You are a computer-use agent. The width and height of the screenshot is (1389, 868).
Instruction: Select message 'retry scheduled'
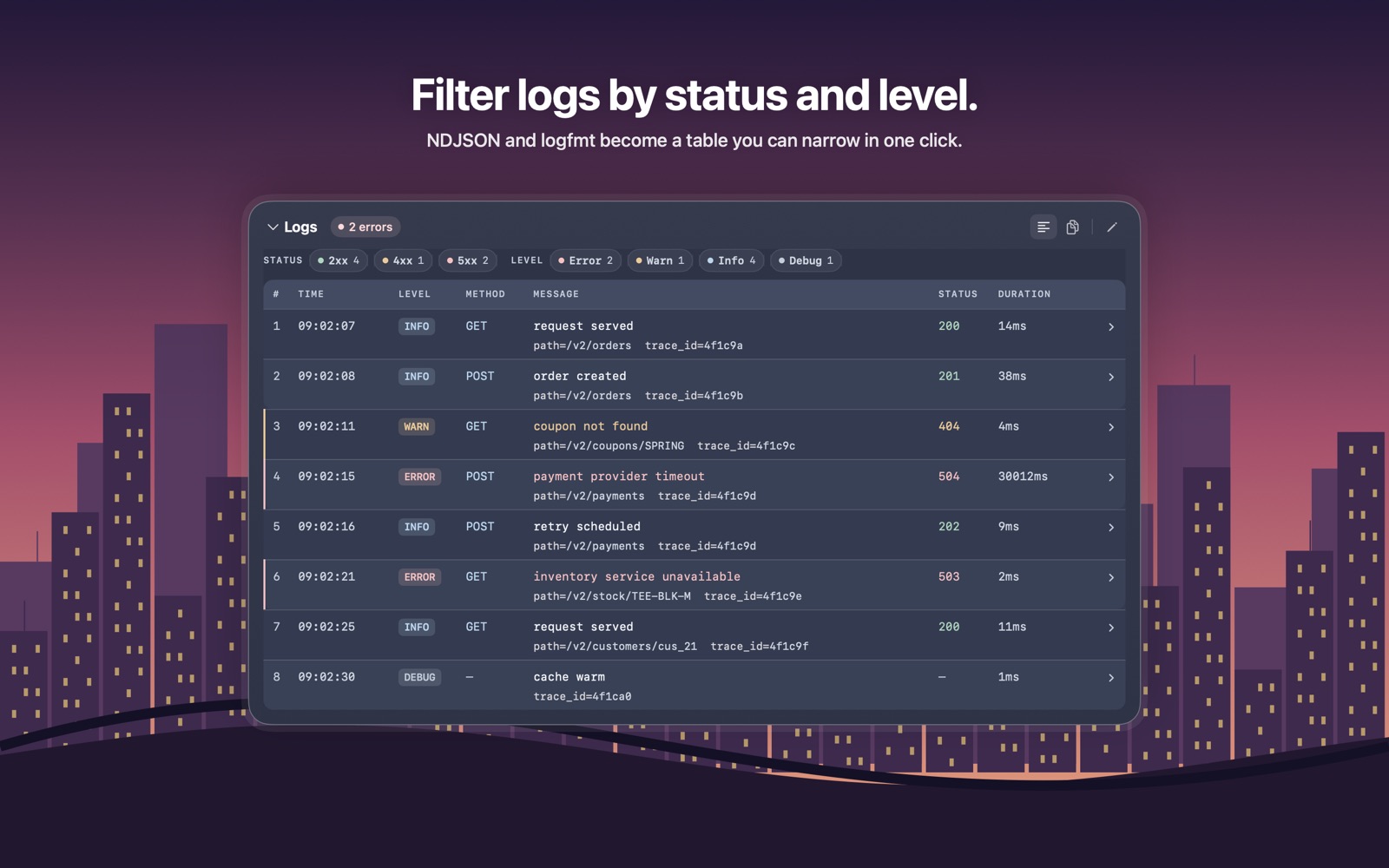click(x=587, y=527)
